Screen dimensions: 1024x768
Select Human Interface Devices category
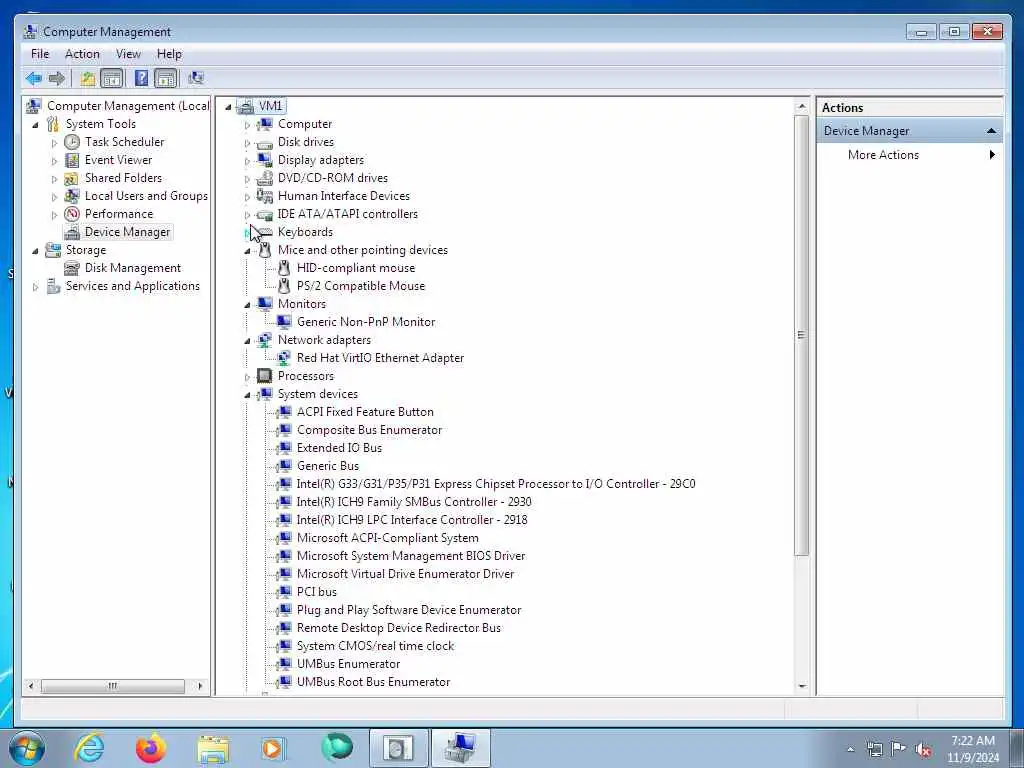[344, 196]
